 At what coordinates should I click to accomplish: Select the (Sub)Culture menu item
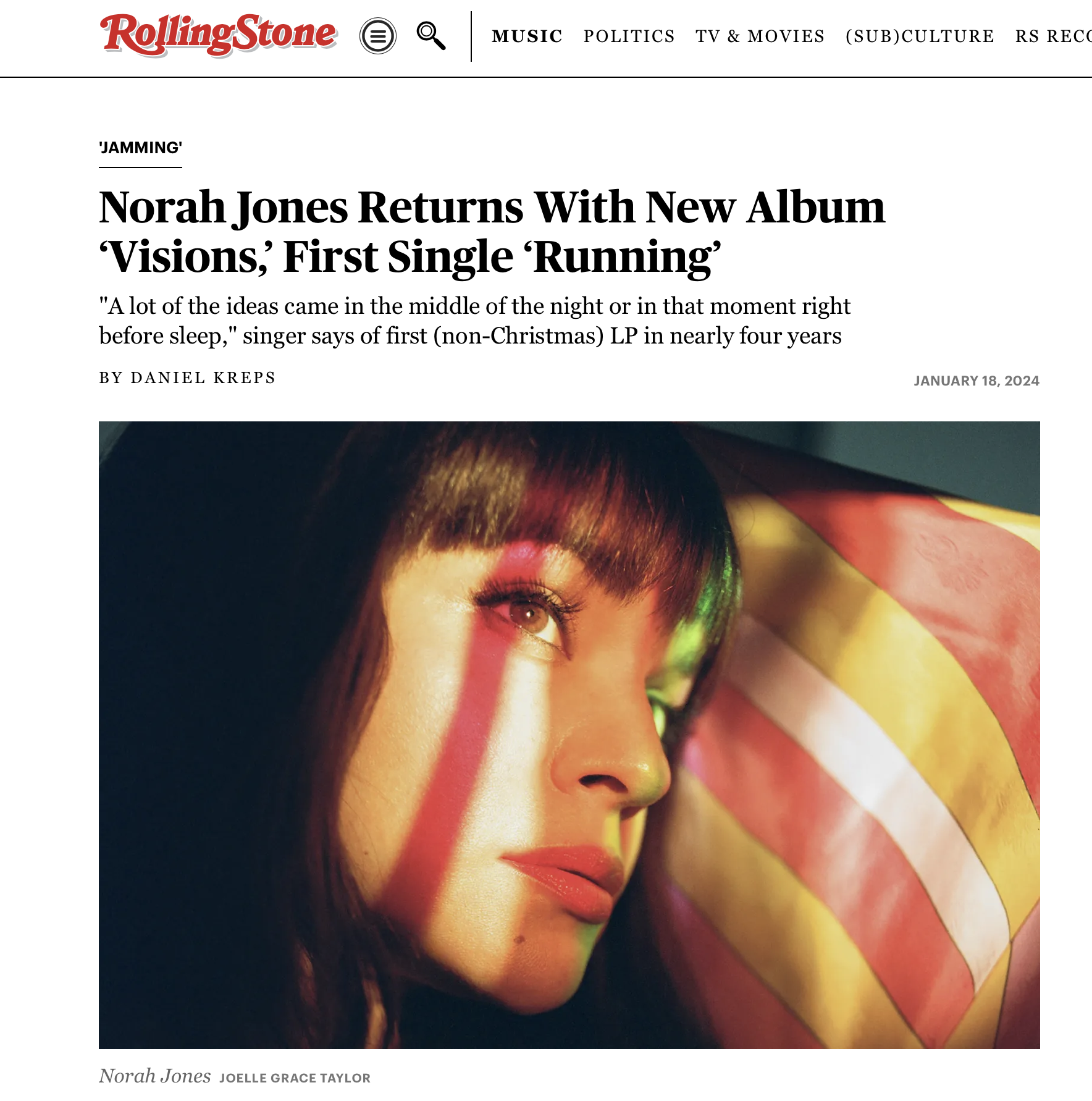(920, 36)
